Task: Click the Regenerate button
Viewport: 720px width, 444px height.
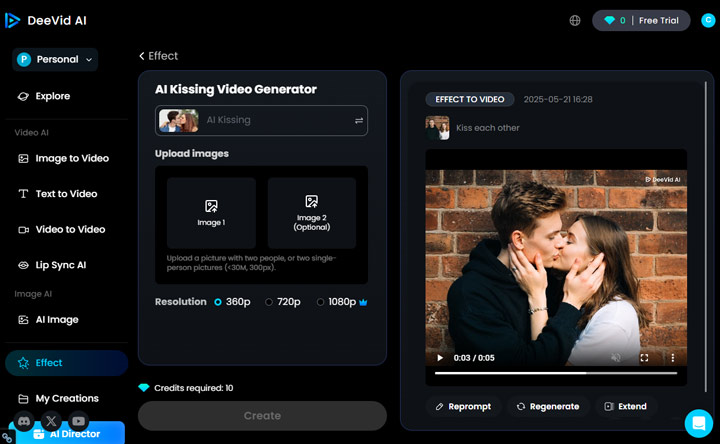Action: [548, 406]
